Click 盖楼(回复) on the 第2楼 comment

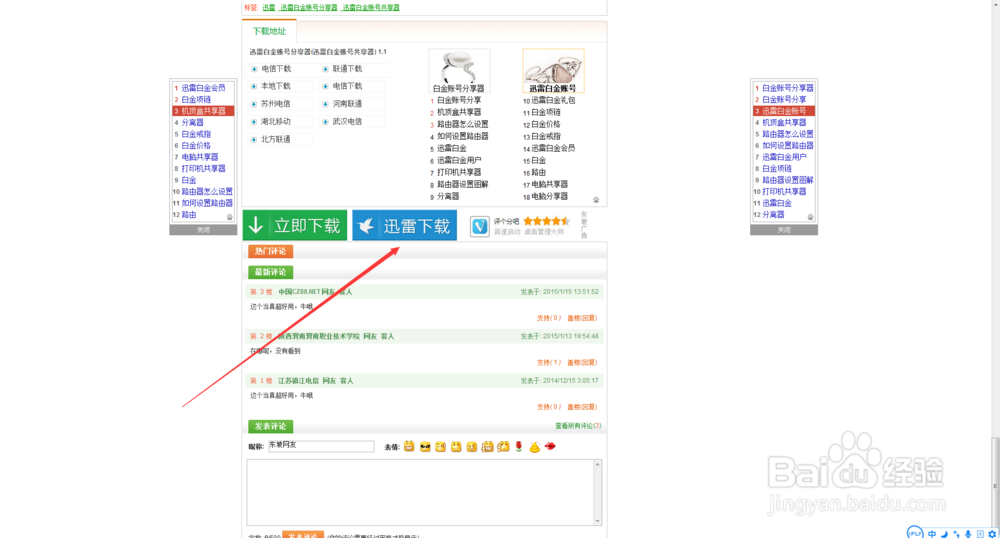[582, 363]
